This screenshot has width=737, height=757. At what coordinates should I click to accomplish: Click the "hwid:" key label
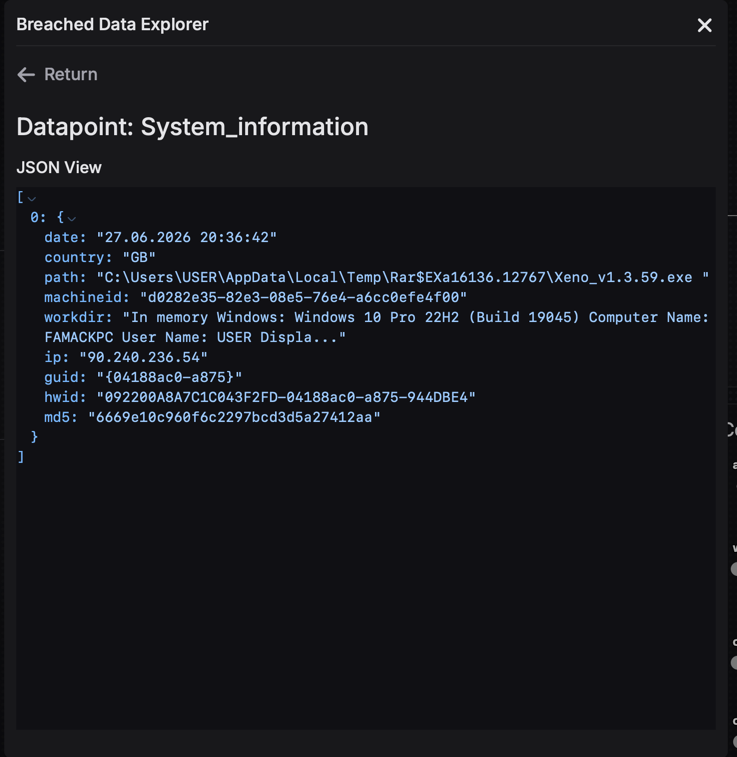pos(65,397)
